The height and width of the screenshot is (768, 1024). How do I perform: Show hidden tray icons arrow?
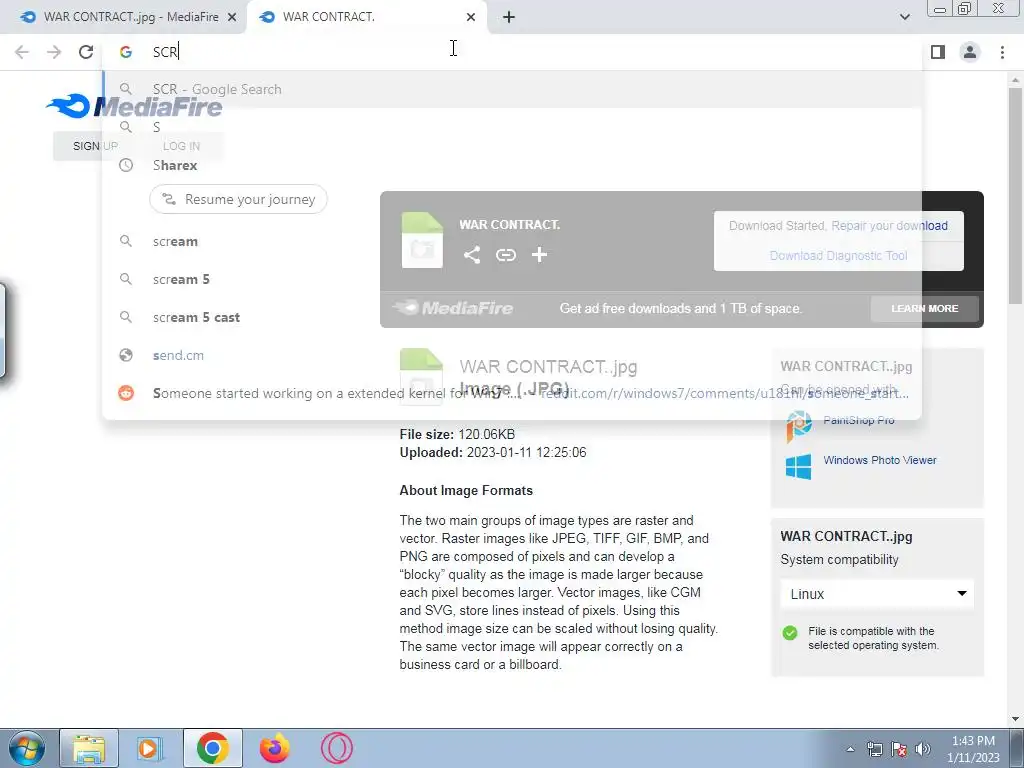(x=850, y=749)
